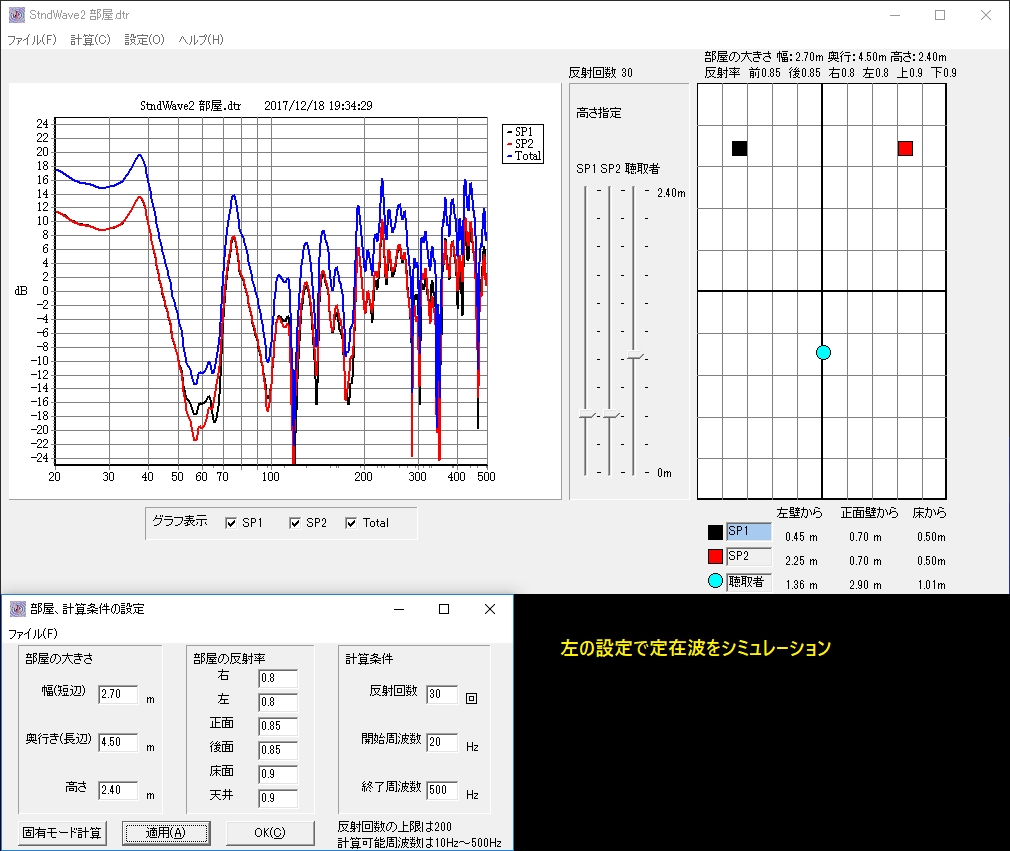
Task: Edit the 天井 reflectance field
Action: coord(278,798)
